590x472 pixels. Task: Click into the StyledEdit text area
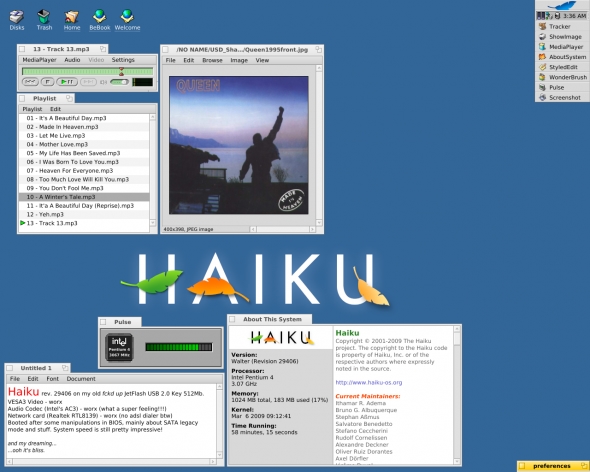111,421
